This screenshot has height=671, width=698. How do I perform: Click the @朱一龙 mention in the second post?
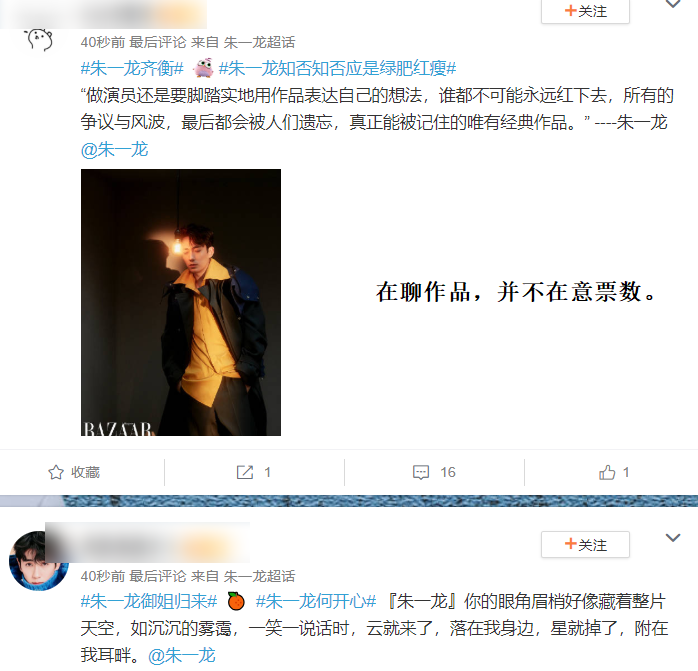[x=182, y=655]
